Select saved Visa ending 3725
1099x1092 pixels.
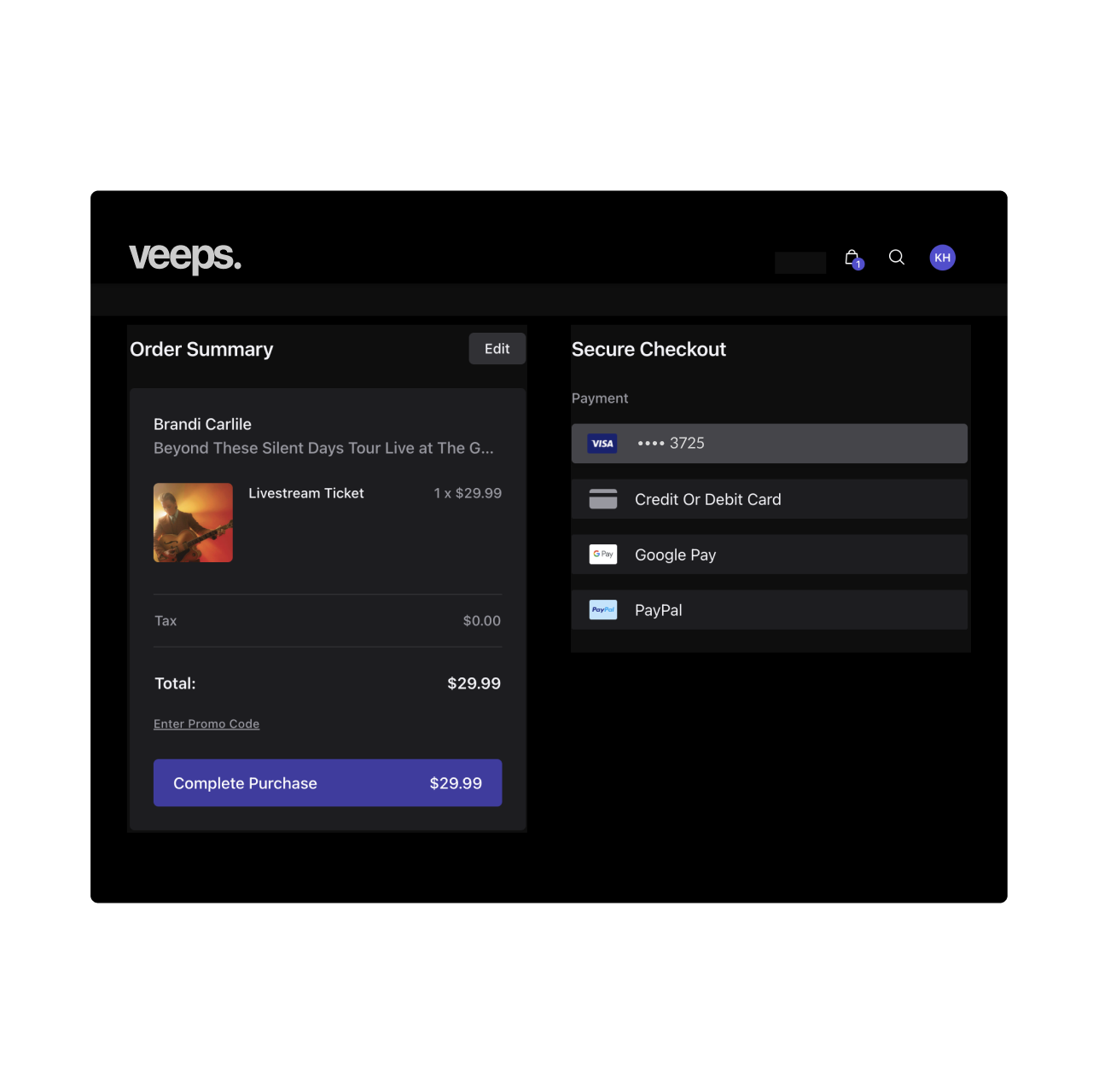coord(770,444)
